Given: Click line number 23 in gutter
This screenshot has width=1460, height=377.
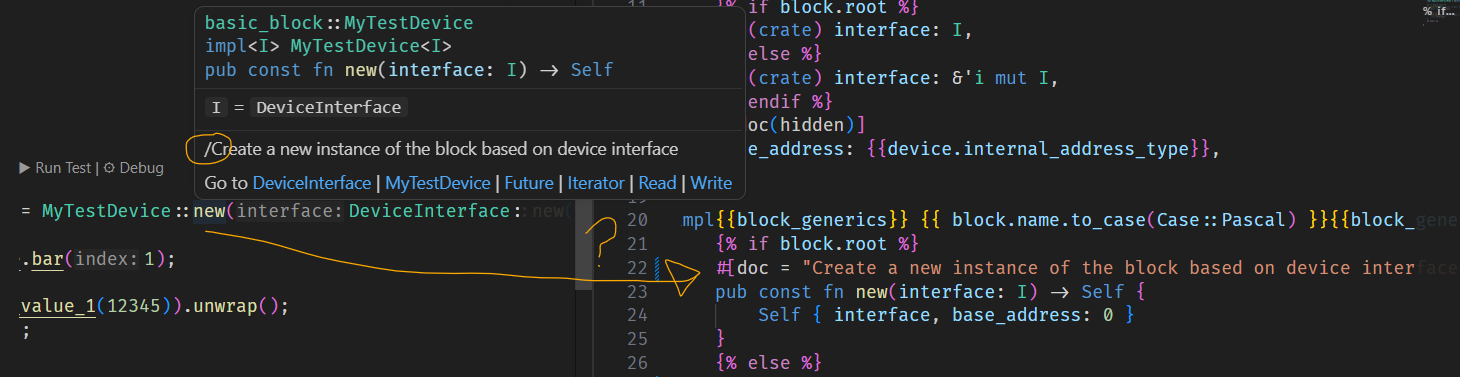Looking at the screenshot, I should [x=637, y=291].
